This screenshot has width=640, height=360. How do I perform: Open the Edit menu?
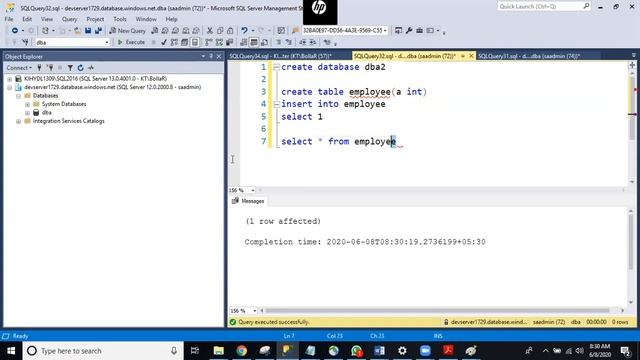pos(27,19)
